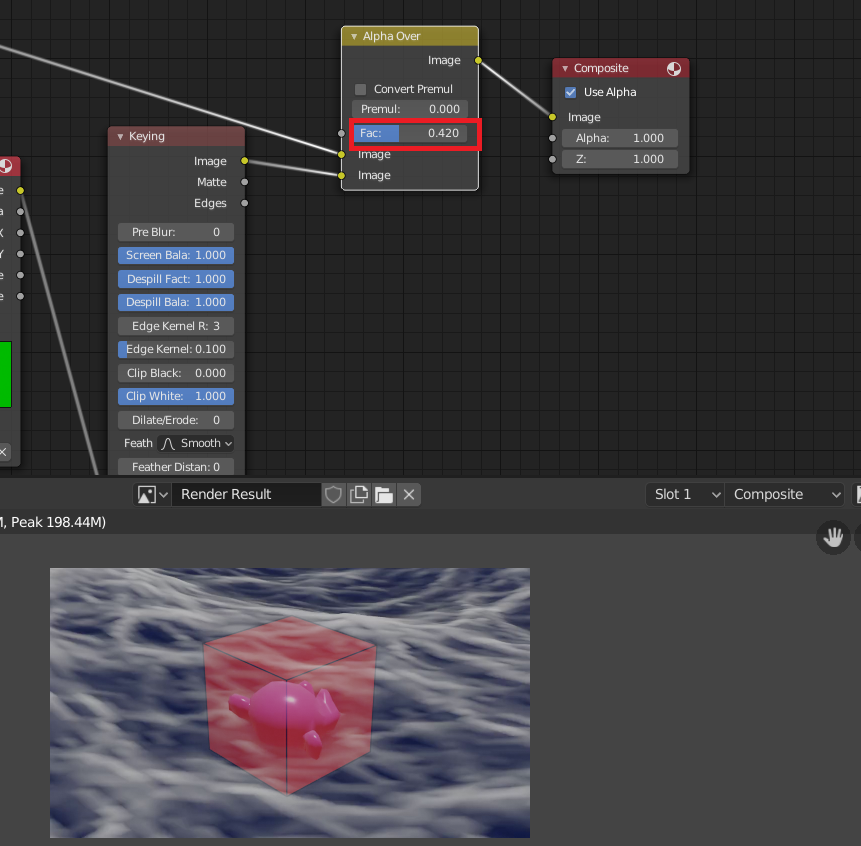The width and height of the screenshot is (861, 846).
Task: Click the X button on left node edge
Action: (3, 452)
